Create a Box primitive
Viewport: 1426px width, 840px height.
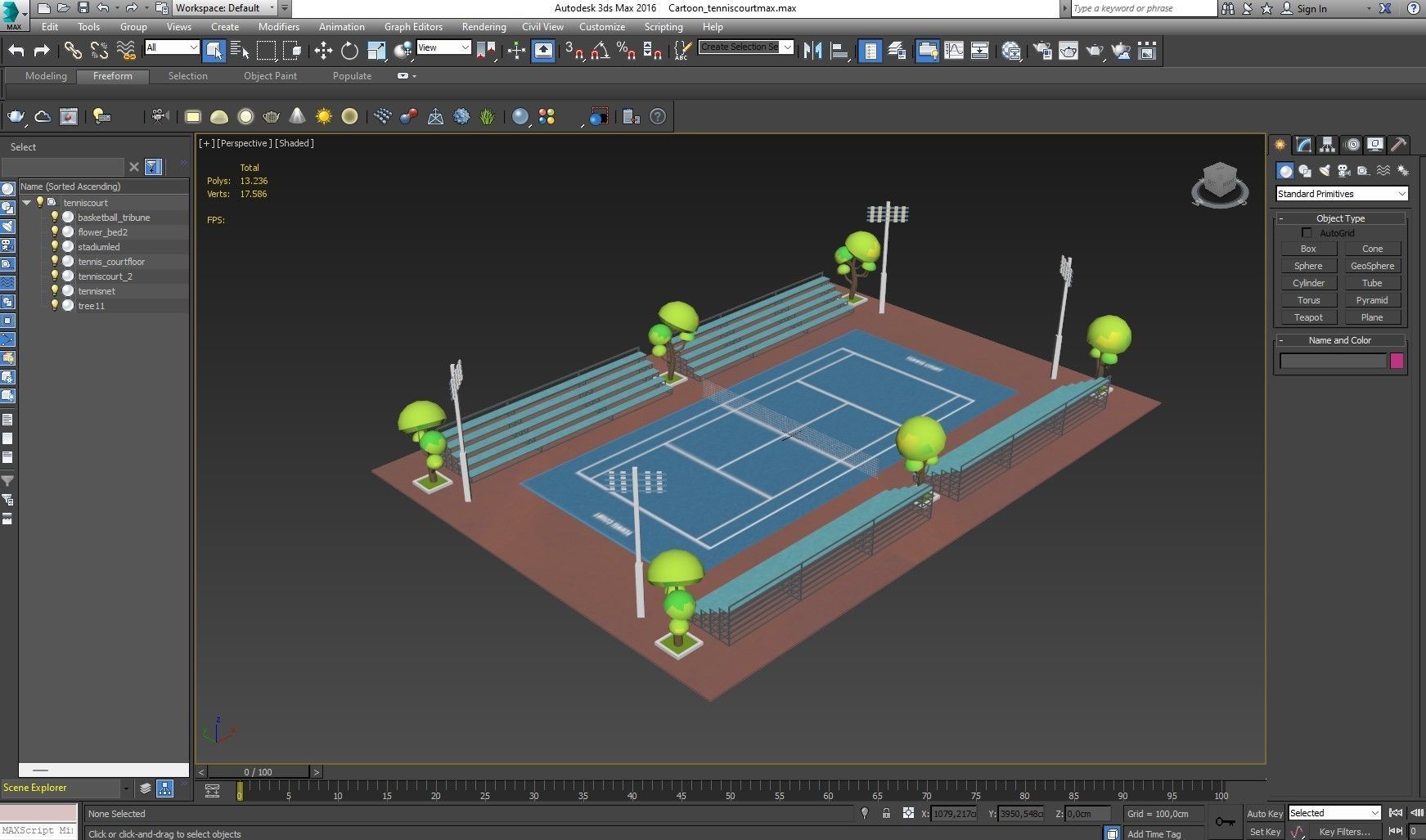pos(1308,249)
